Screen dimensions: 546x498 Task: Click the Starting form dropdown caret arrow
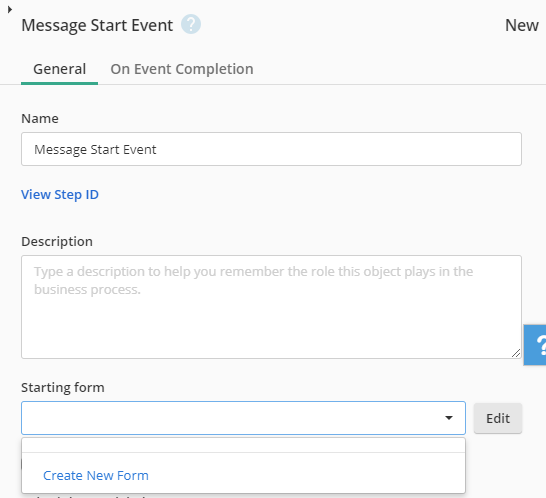click(449, 418)
